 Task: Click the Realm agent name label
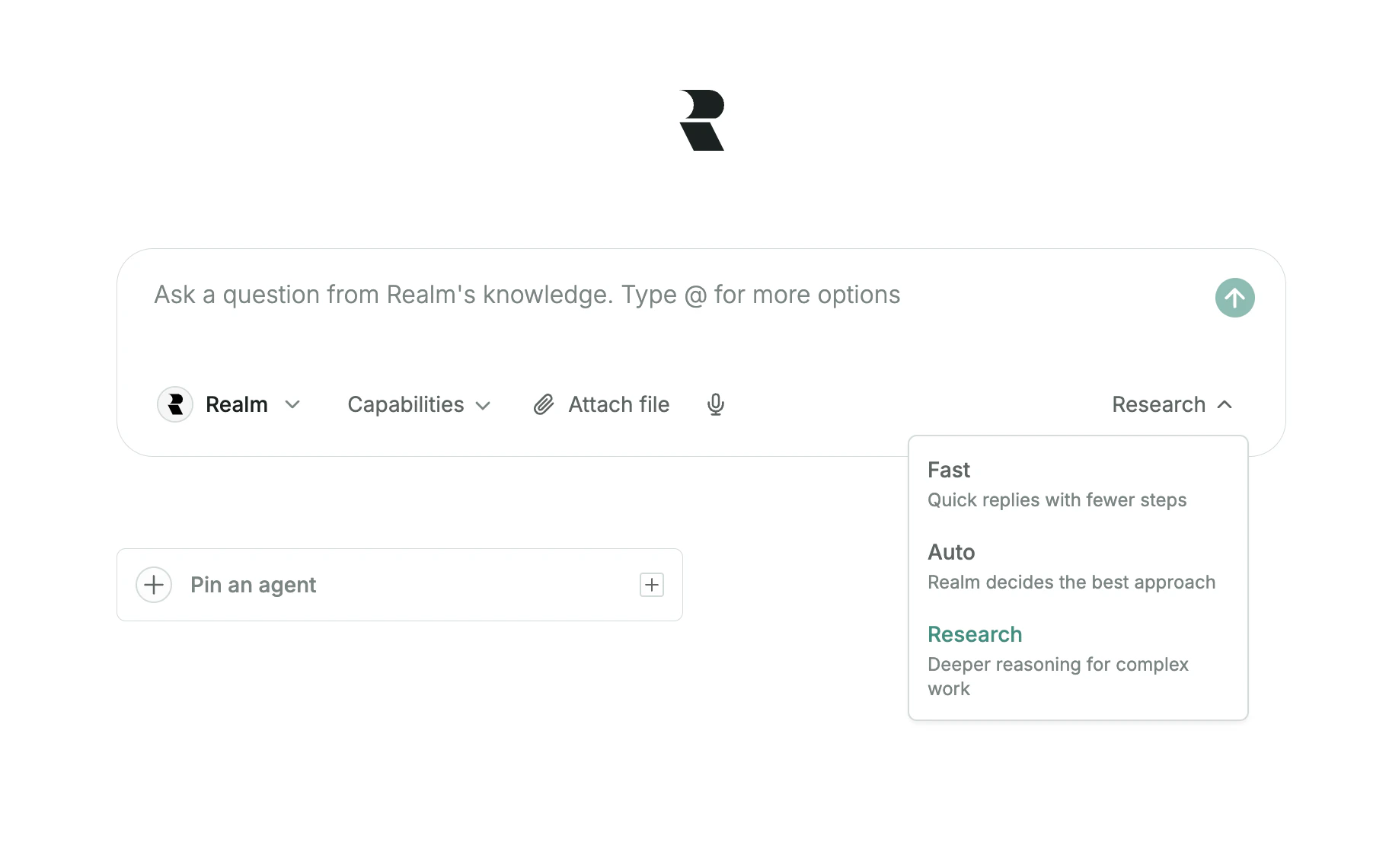[236, 404]
